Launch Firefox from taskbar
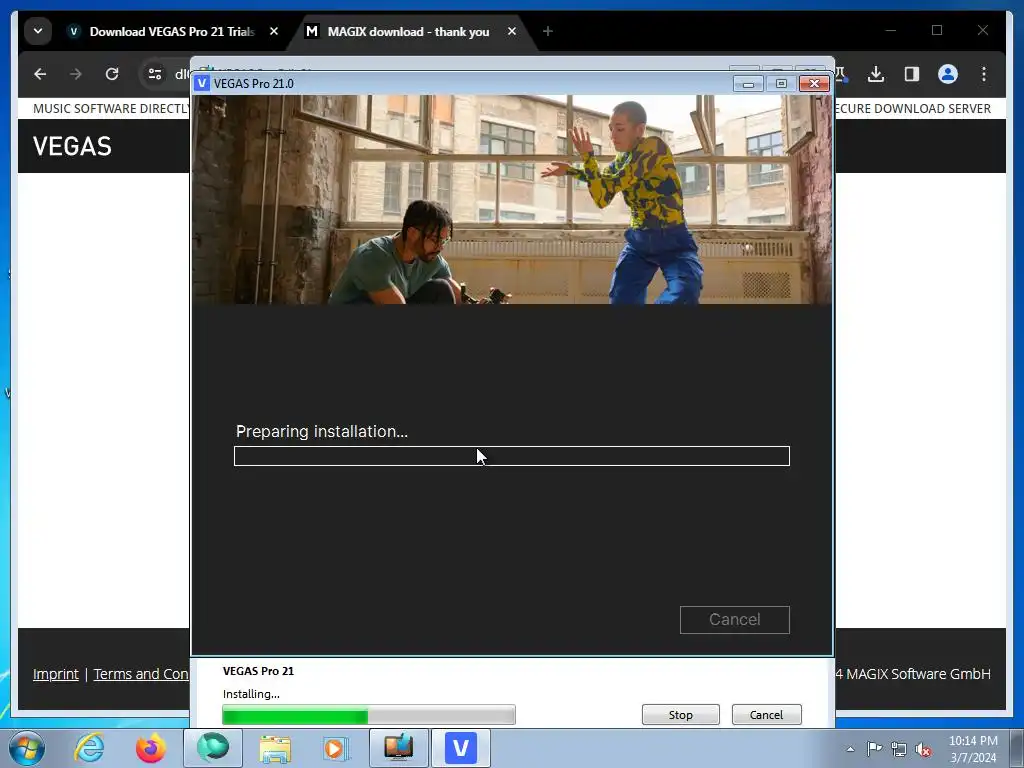The image size is (1024, 768). (x=151, y=748)
